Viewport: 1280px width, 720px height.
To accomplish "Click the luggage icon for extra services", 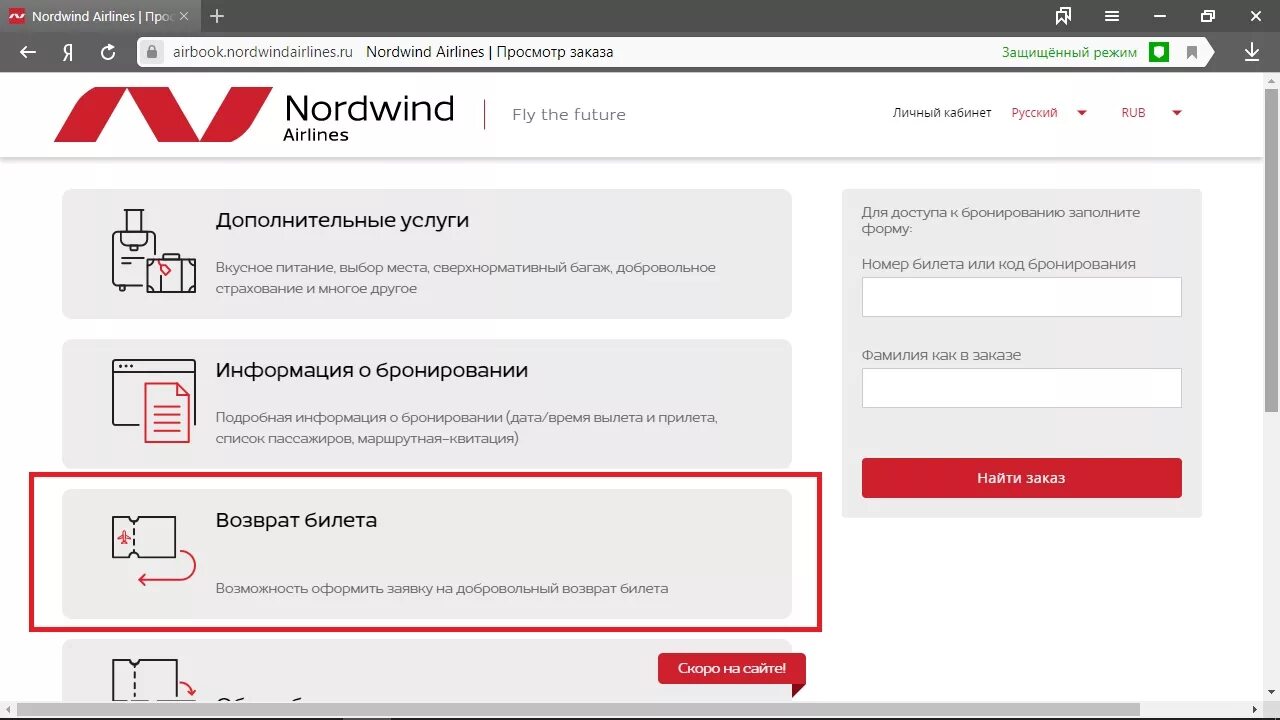I will point(153,251).
